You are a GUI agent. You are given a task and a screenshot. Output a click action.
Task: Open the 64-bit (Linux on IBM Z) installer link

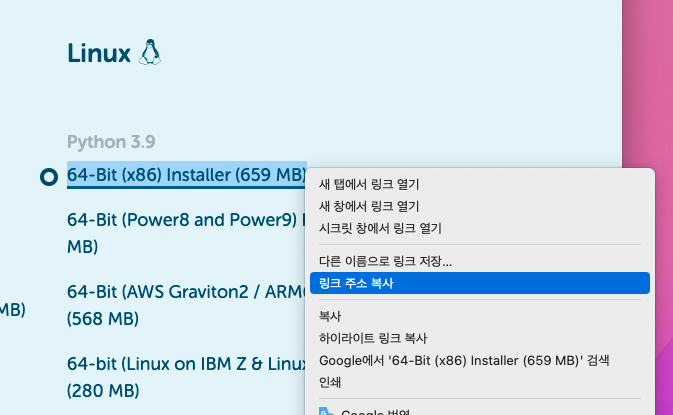[x=186, y=377]
